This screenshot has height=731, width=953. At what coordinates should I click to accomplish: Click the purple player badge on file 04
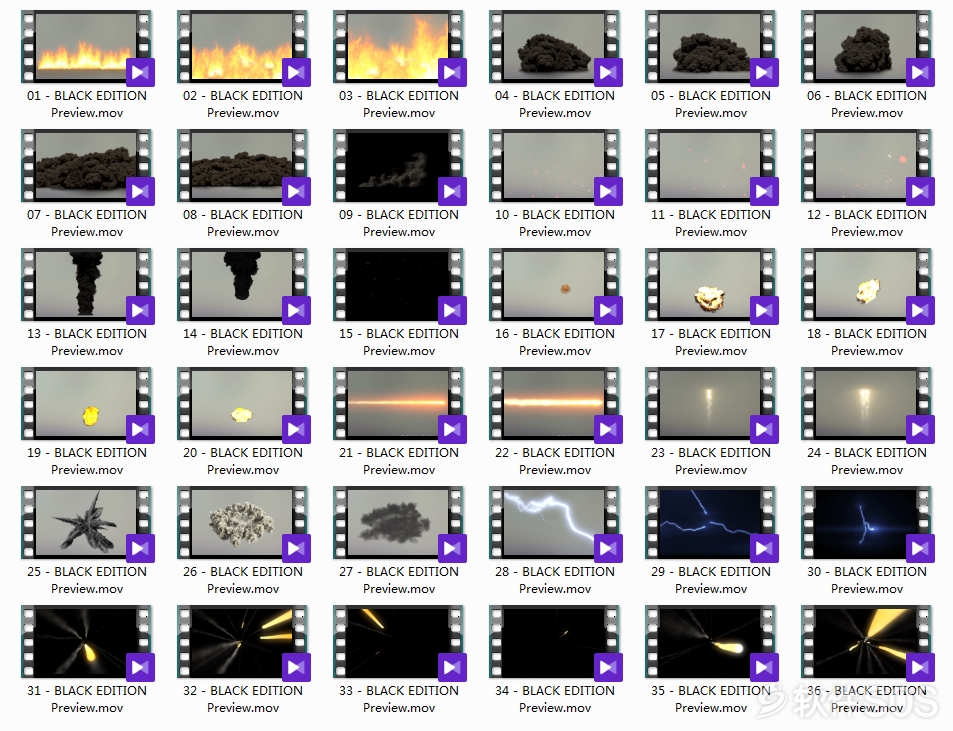point(608,72)
